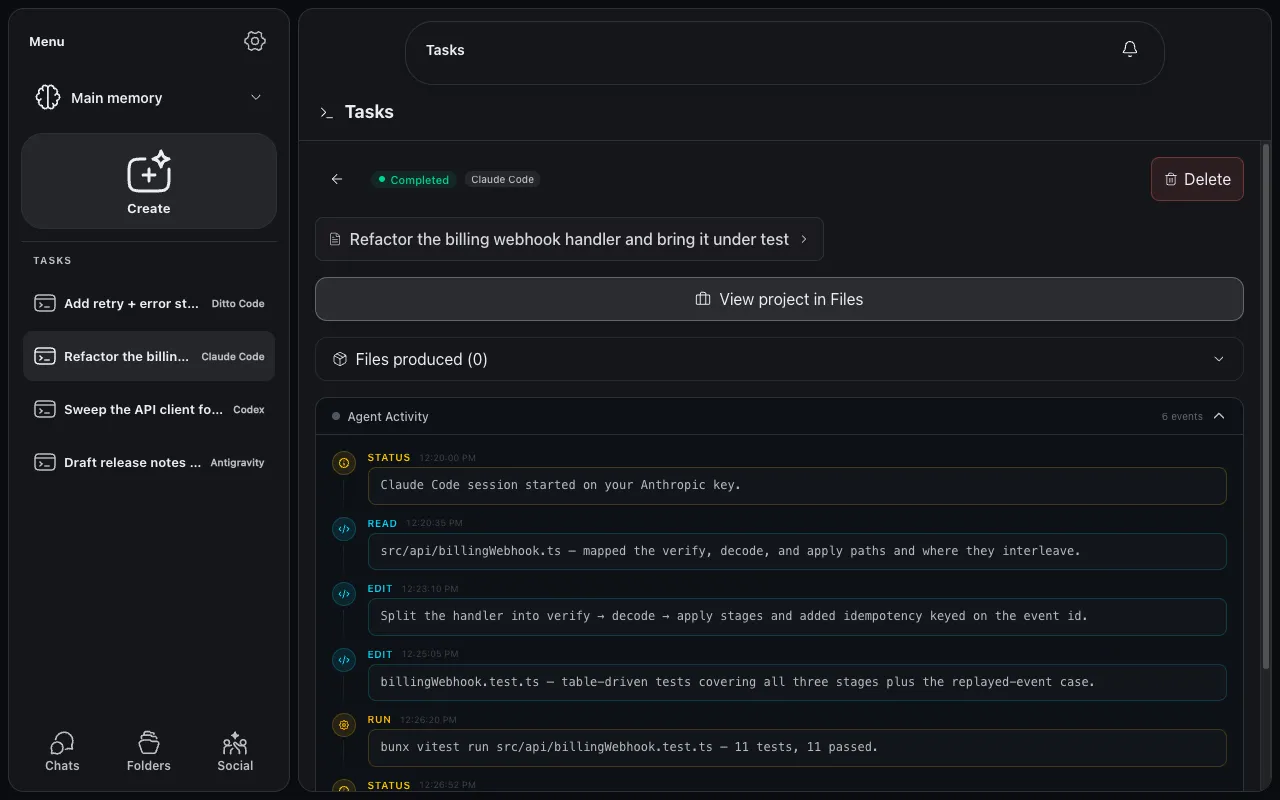Open 'Sweep the API client fo...' Codex task
The height and width of the screenshot is (800, 1280).
149,409
